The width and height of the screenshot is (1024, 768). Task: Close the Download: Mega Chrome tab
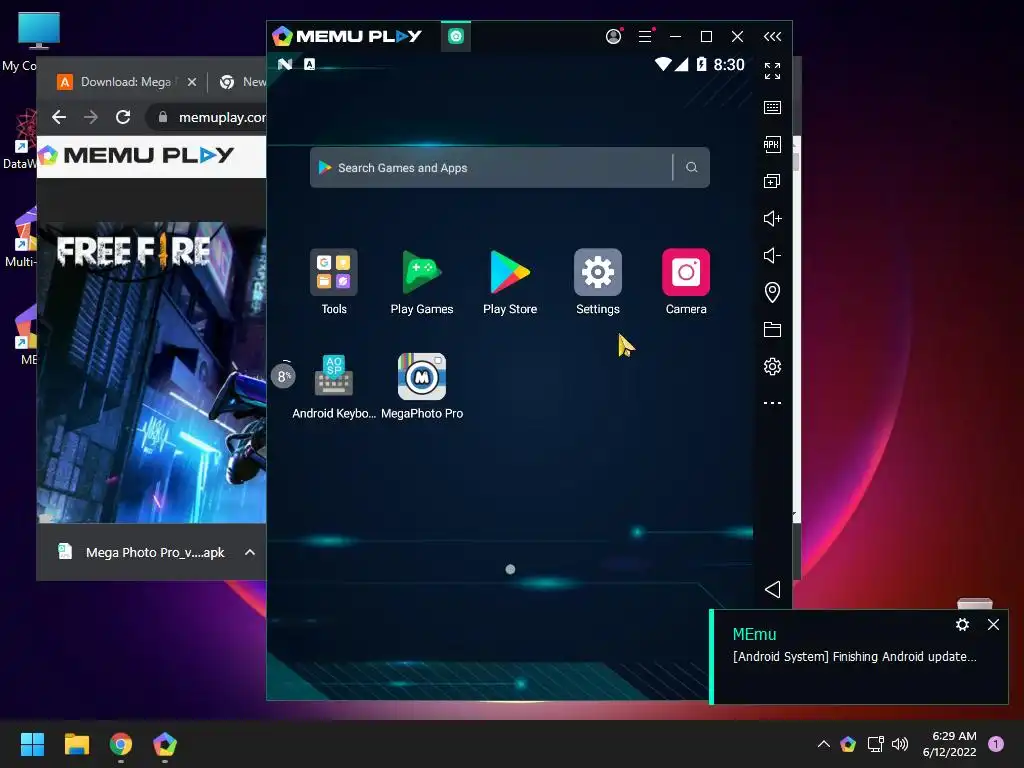191,82
